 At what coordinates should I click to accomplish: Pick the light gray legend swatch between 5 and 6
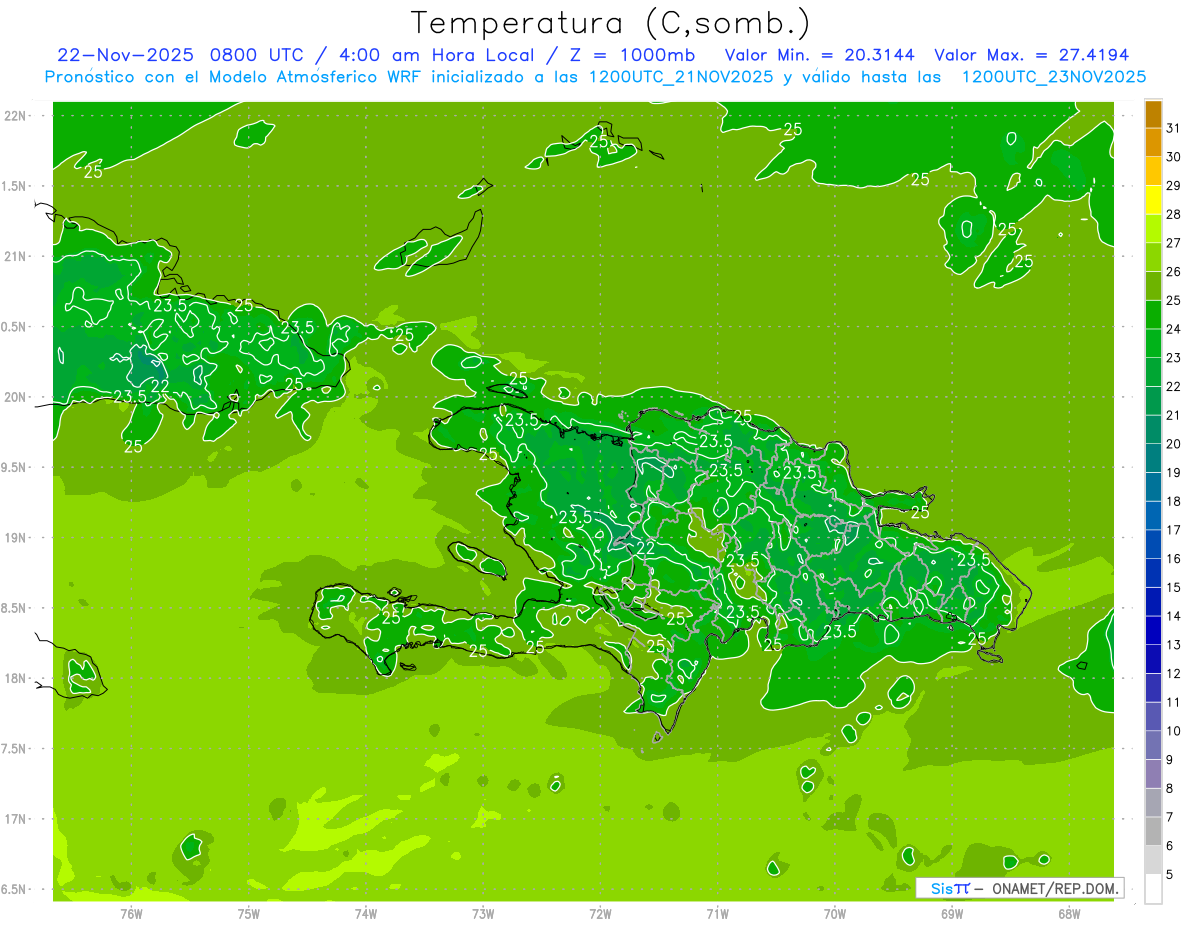[1153, 860]
